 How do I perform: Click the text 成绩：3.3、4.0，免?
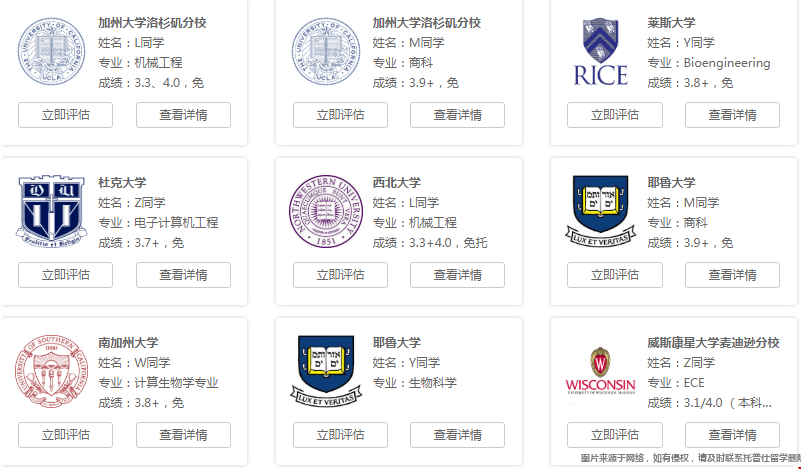click(x=151, y=83)
